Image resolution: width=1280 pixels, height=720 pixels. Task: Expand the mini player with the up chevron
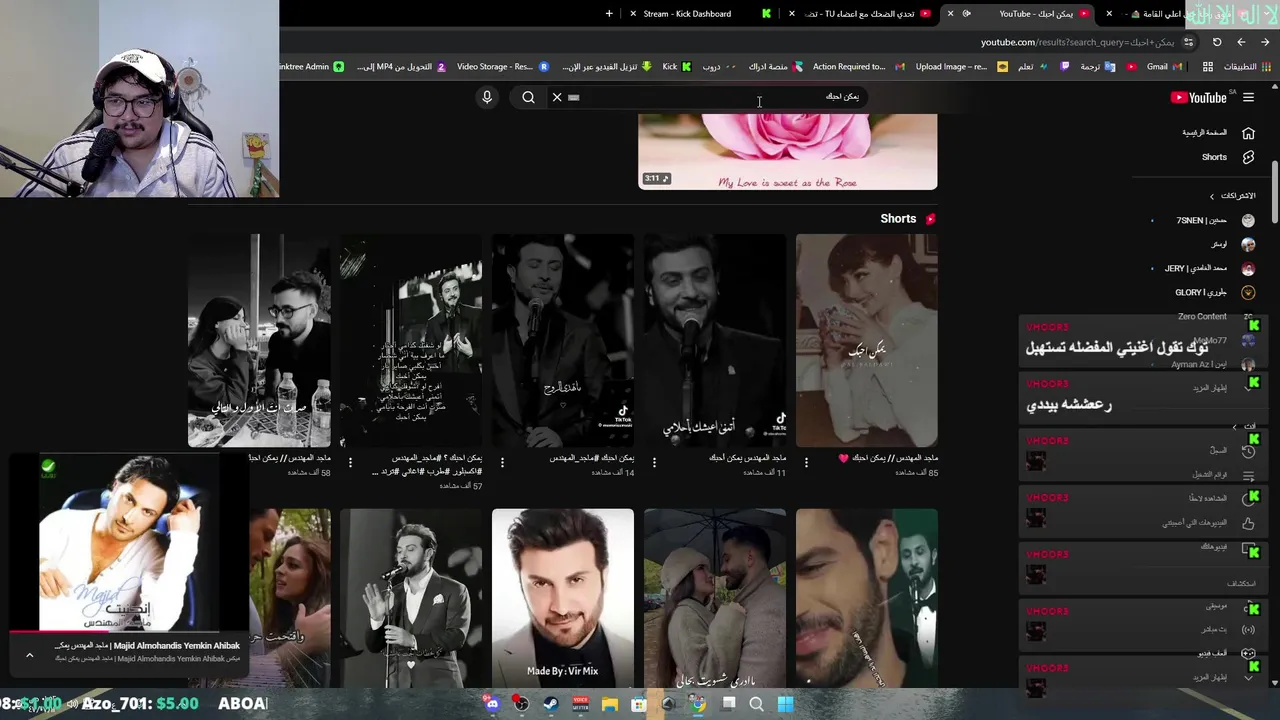29,655
